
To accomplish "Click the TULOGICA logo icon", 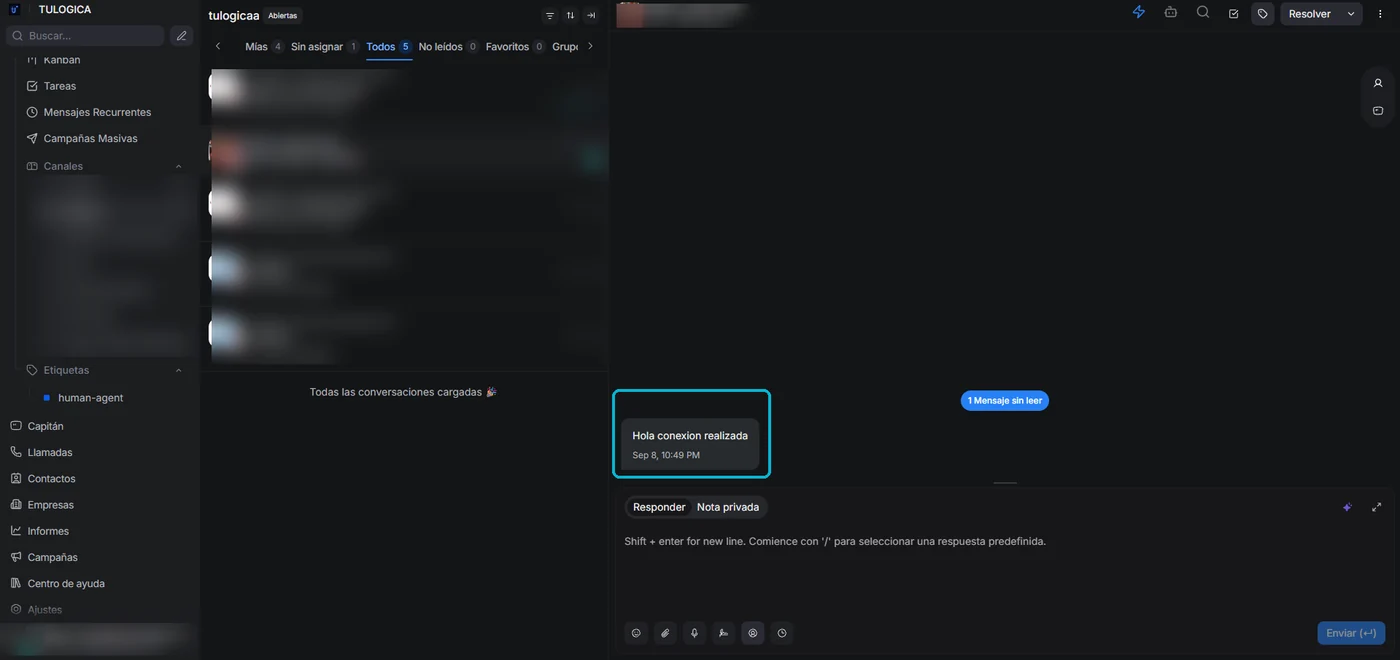I will coord(14,9).
